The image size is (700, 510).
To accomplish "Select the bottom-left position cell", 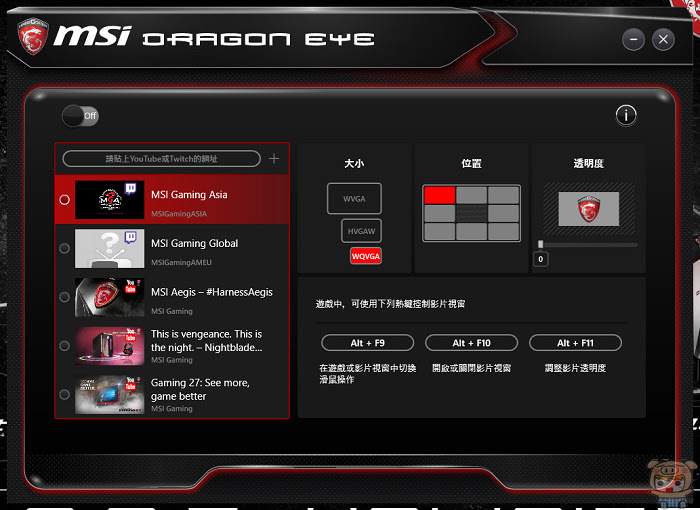I will (440, 232).
